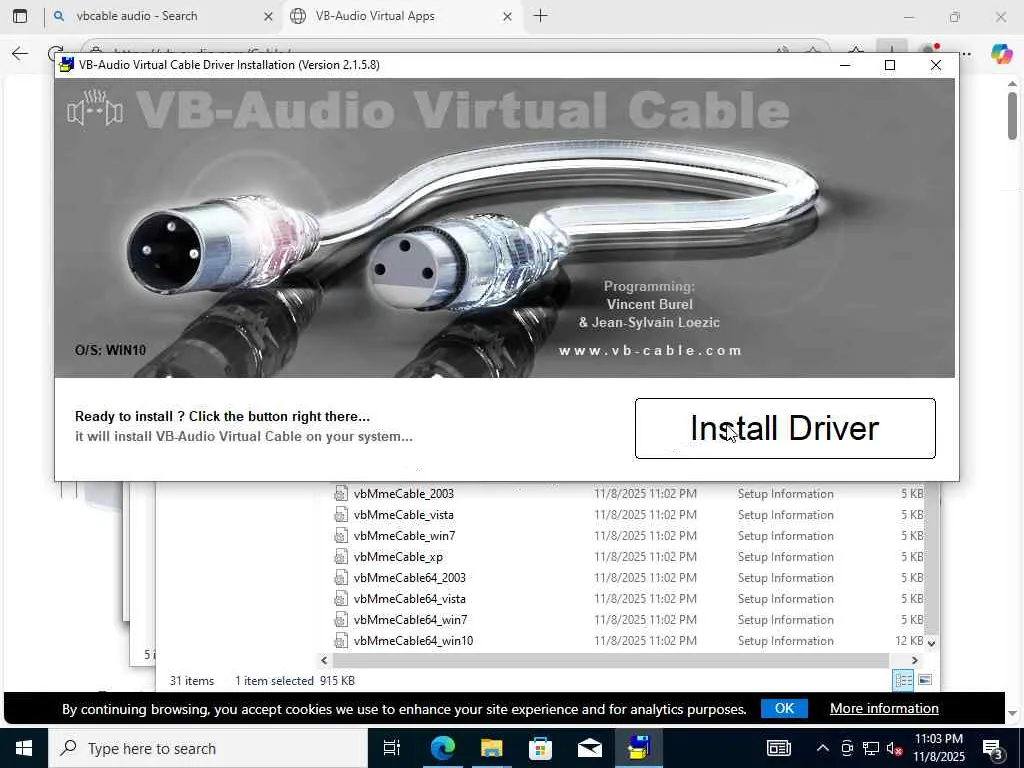Open the notification center icon
This screenshot has height=768, width=1024.
pyautogui.click(x=993, y=748)
